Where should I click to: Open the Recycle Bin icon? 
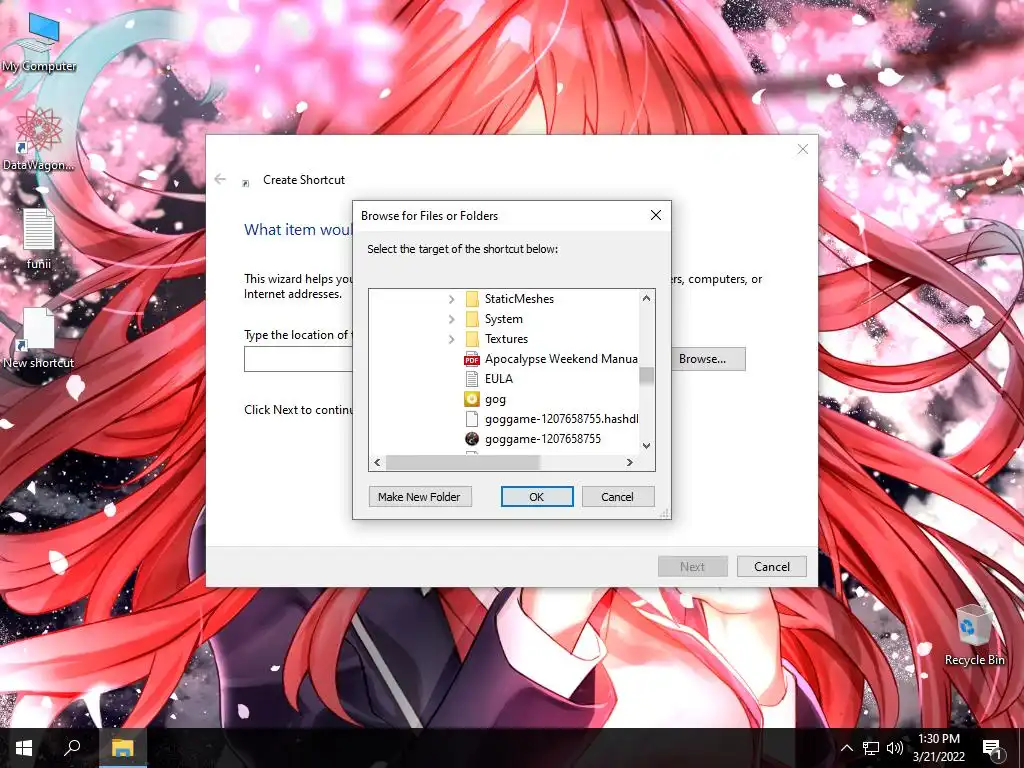pyautogui.click(x=974, y=635)
